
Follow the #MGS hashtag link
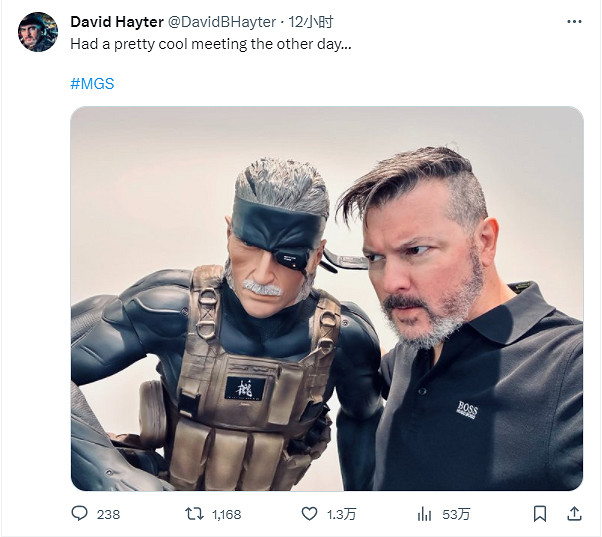pos(92,84)
